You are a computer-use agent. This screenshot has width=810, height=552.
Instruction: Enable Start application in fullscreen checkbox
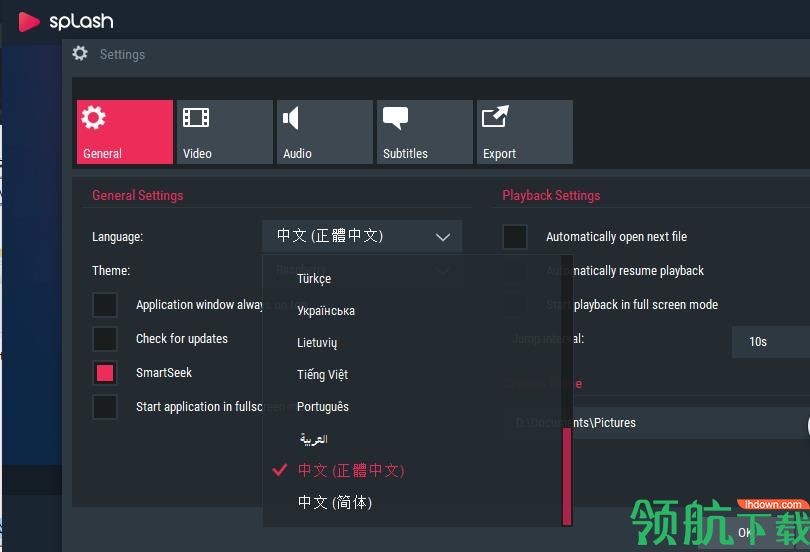pyautogui.click(x=105, y=407)
